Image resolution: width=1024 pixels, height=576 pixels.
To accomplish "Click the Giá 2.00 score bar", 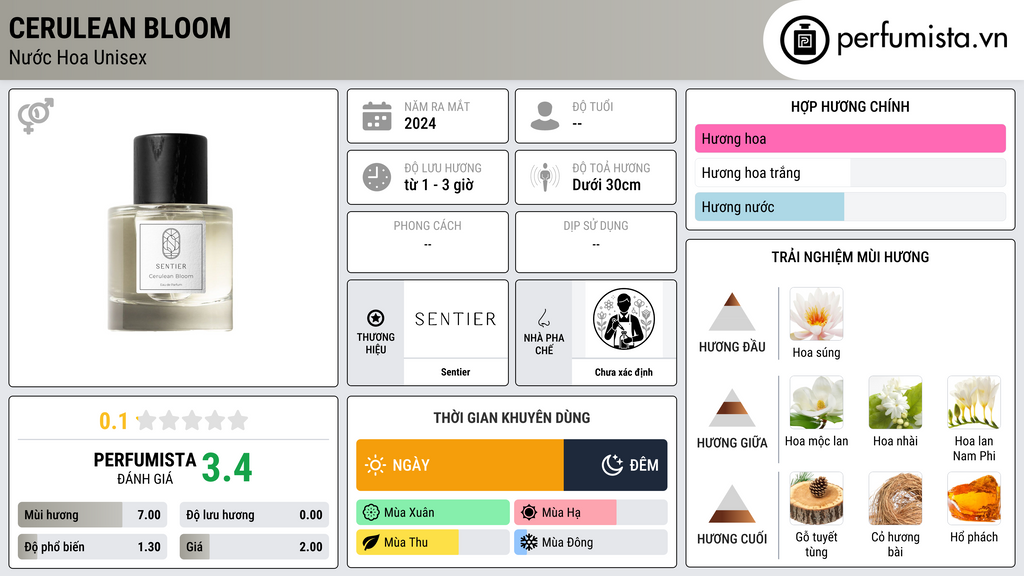I will (x=254, y=547).
